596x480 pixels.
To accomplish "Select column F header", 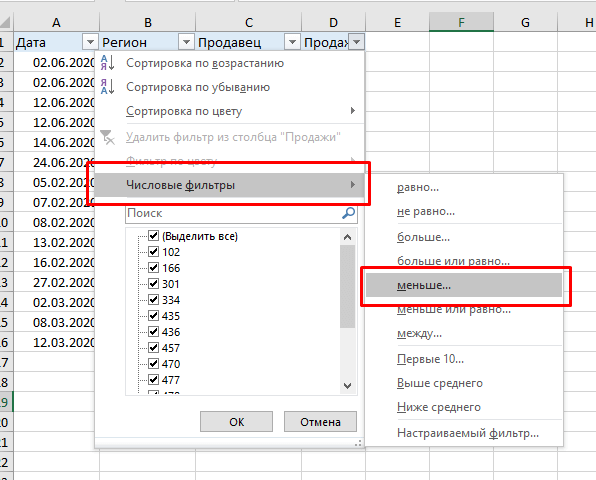I will point(461,22).
